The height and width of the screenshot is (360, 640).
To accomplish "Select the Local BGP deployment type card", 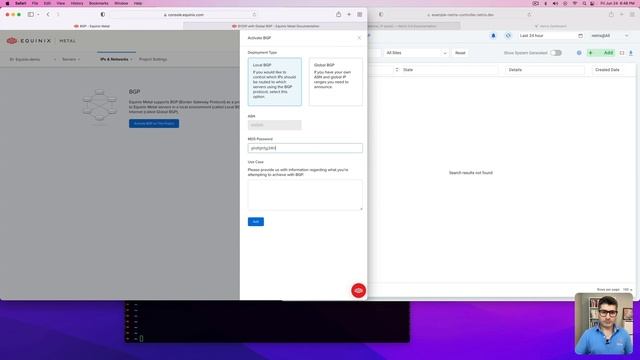I will [275, 82].
